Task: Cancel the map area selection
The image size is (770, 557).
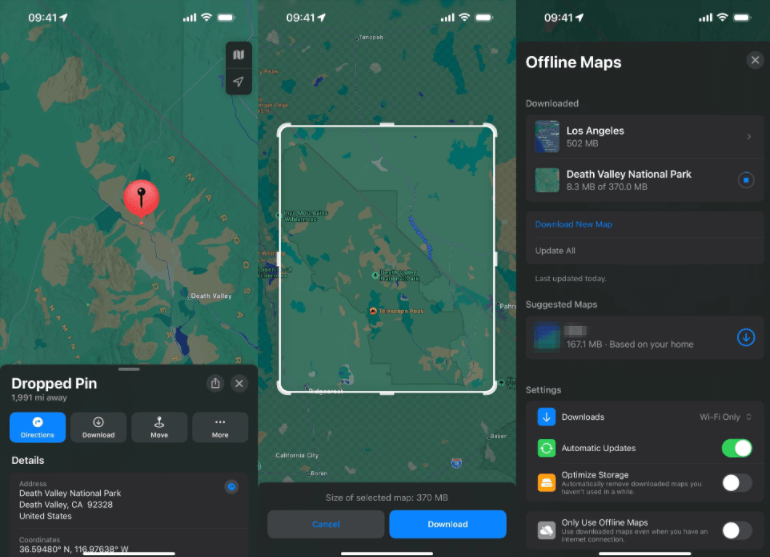Action: (326, 524)
